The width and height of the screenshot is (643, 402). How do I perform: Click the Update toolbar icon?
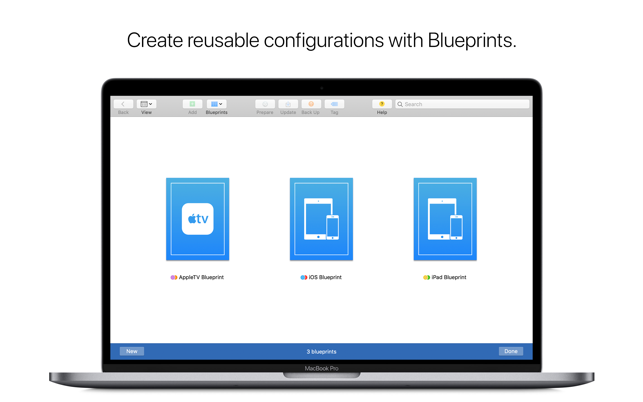pos(288,104)
